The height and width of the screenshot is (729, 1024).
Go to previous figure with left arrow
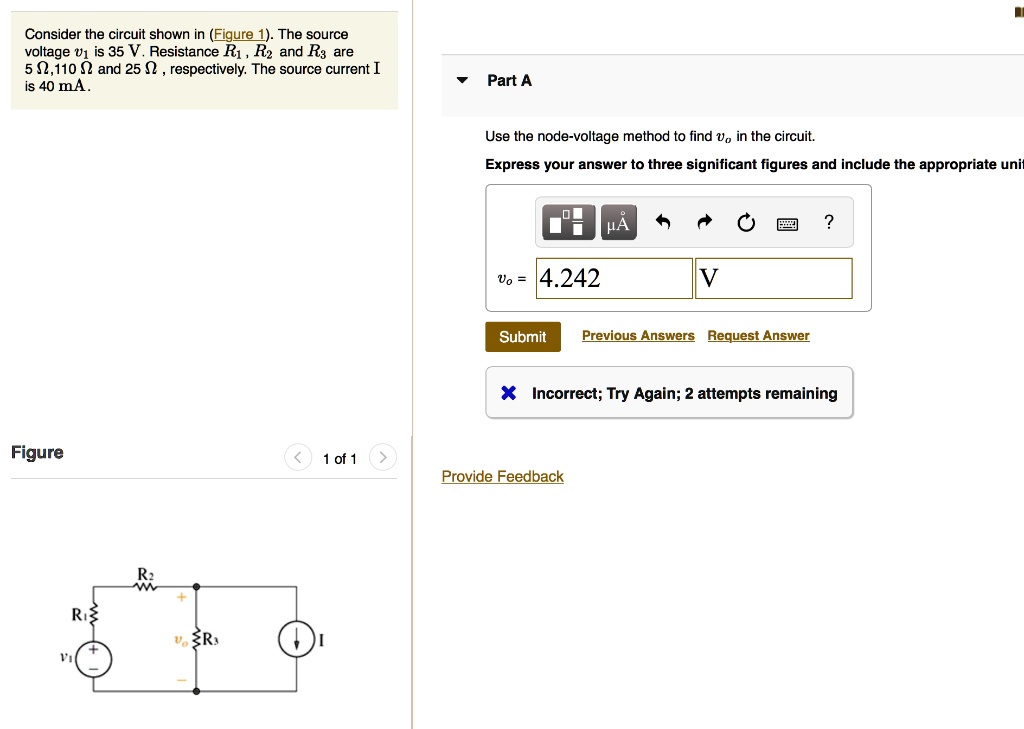coord(297,457)
